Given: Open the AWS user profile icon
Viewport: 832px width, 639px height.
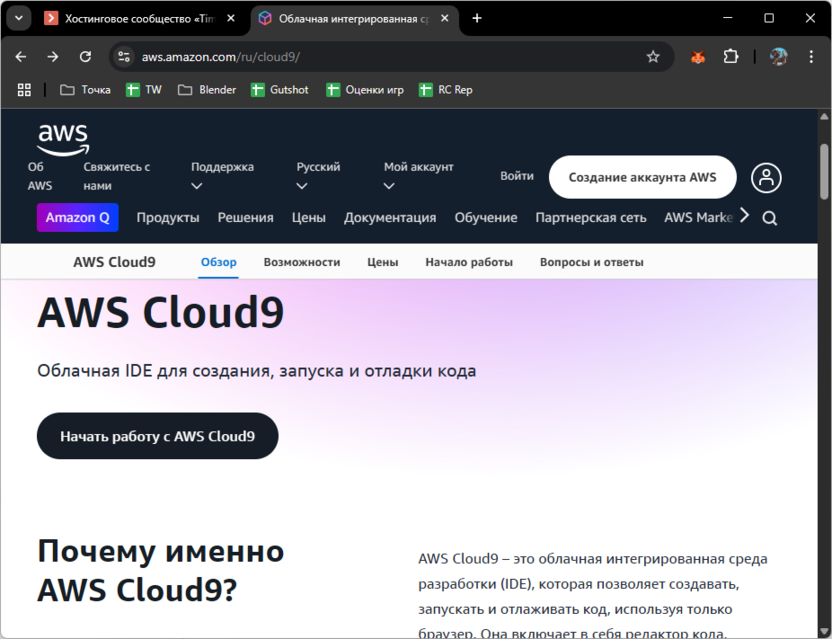Looking at the screenshot, I should [x=766, y=178].
